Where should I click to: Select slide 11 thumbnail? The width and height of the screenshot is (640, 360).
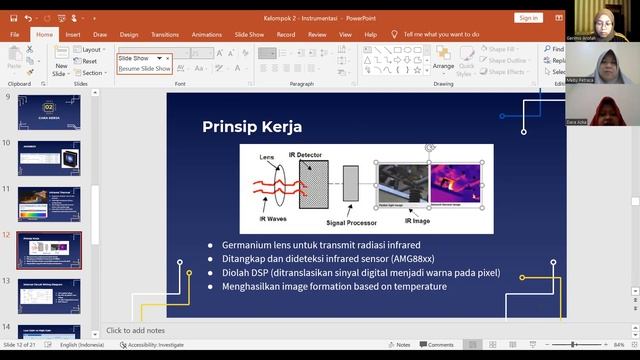click(x=49, y=204)
